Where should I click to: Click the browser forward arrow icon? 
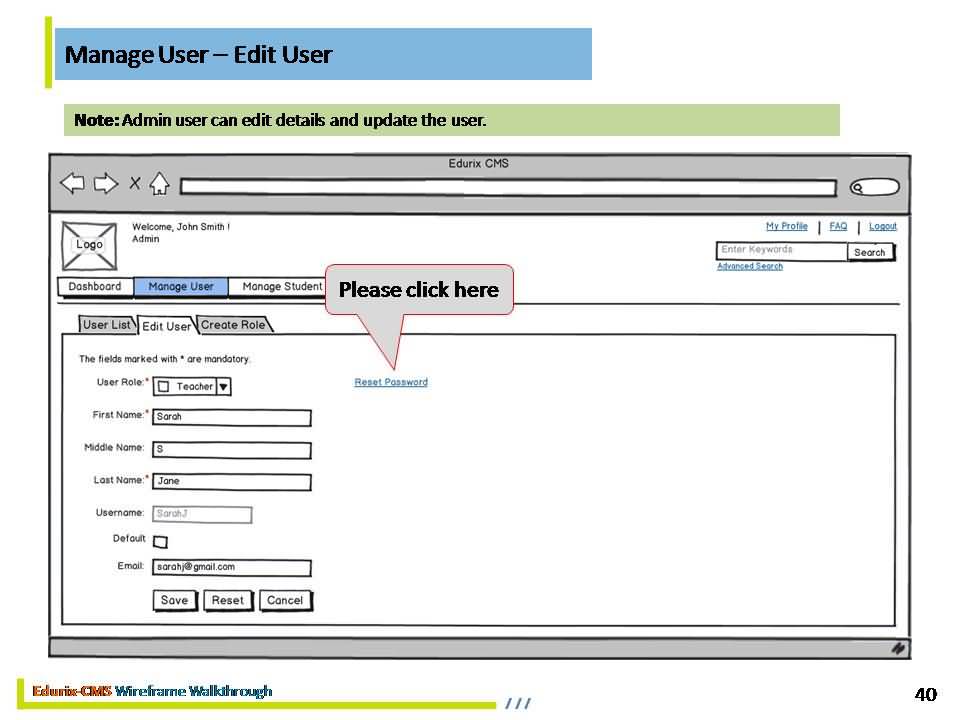coord(105,184)
